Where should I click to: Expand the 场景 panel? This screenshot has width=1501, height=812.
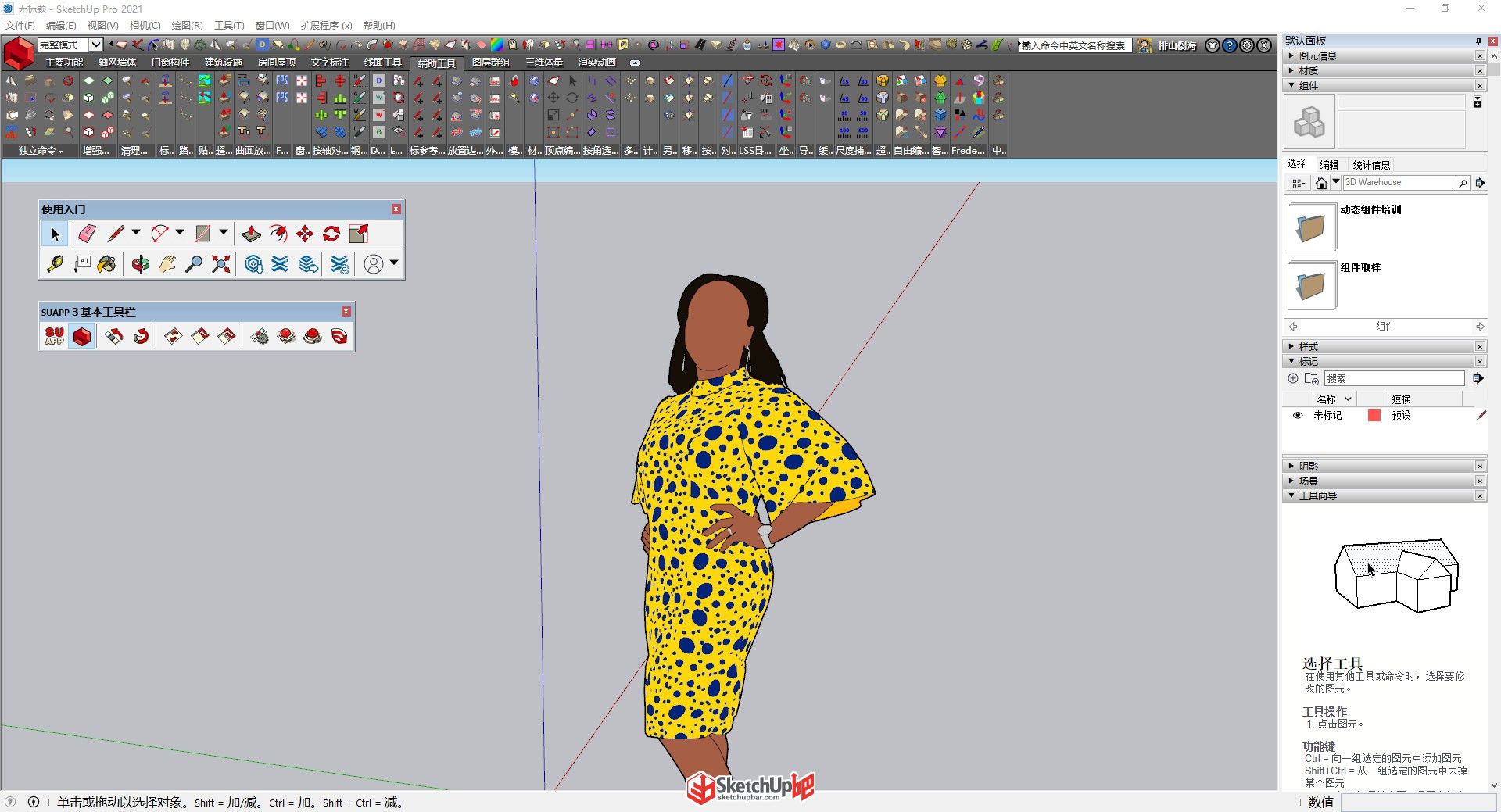pos(1384,481)
